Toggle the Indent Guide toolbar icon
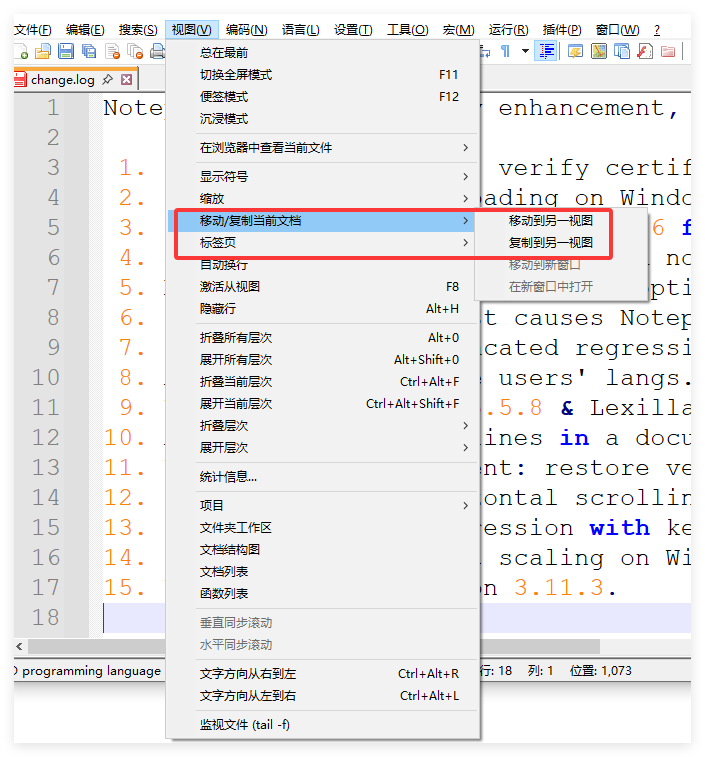The image size is (705, 757). (x=547, y=51)
